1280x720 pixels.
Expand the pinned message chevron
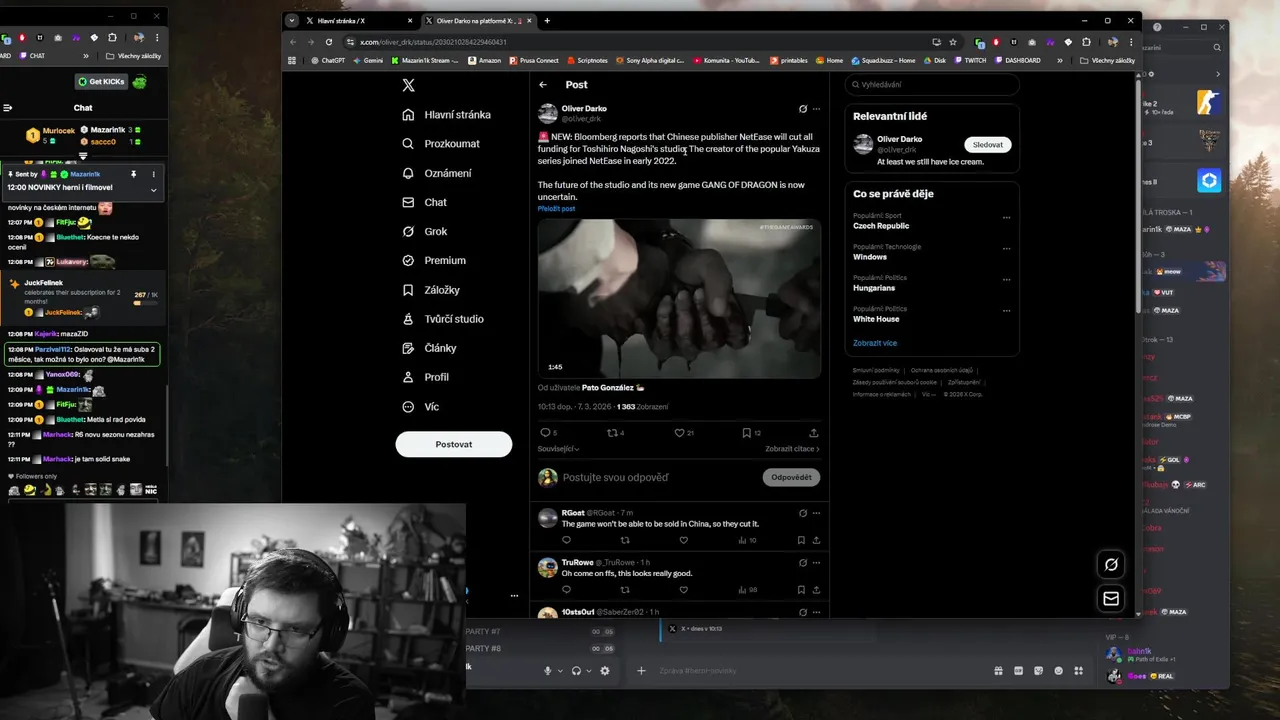click(154, 190)
